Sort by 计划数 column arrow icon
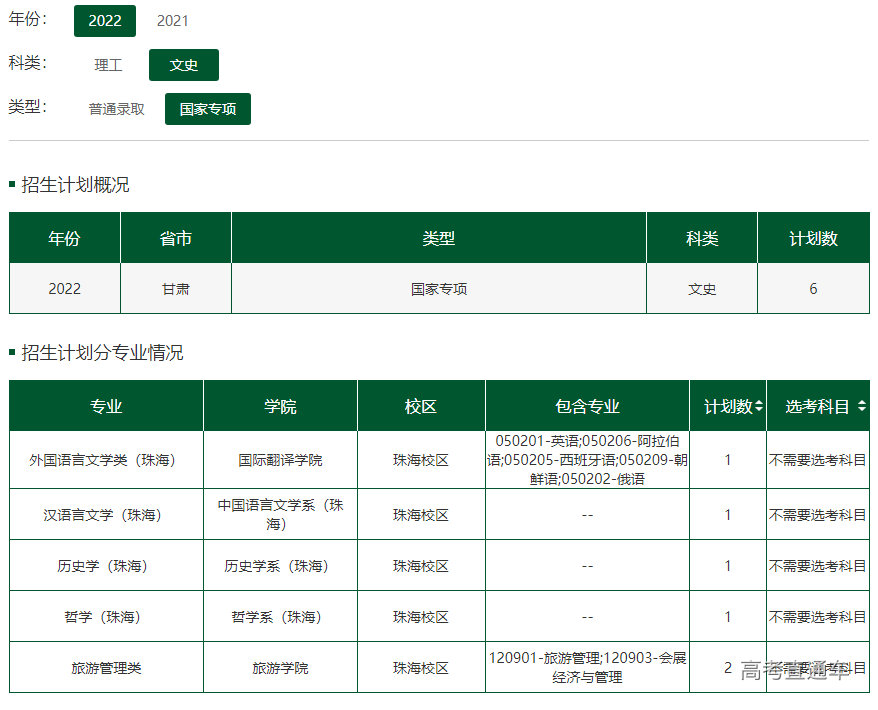The height and width of the screenshot is (710, 878). coord(759,407)
